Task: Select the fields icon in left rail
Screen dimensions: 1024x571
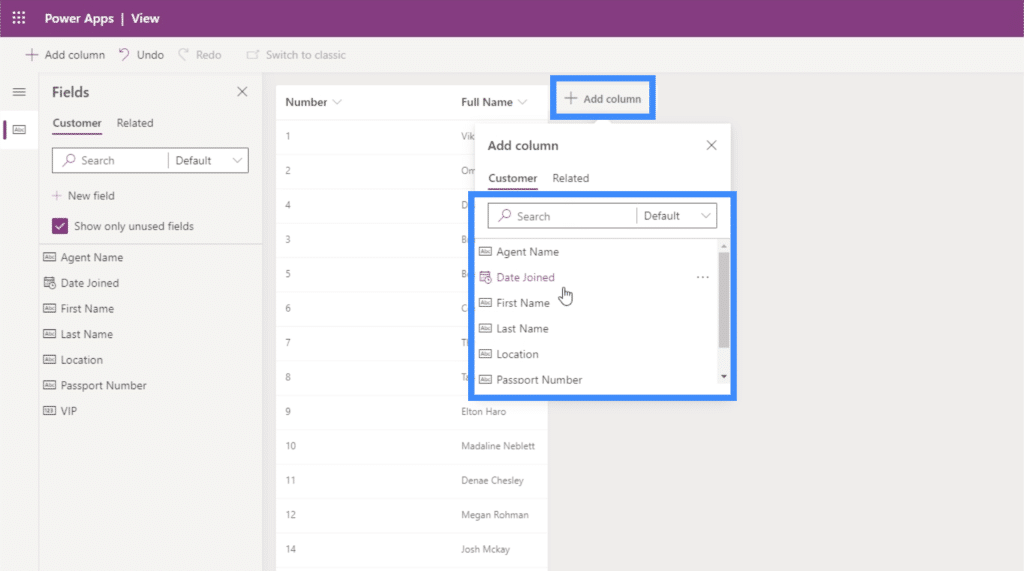Action: point(19,129)
